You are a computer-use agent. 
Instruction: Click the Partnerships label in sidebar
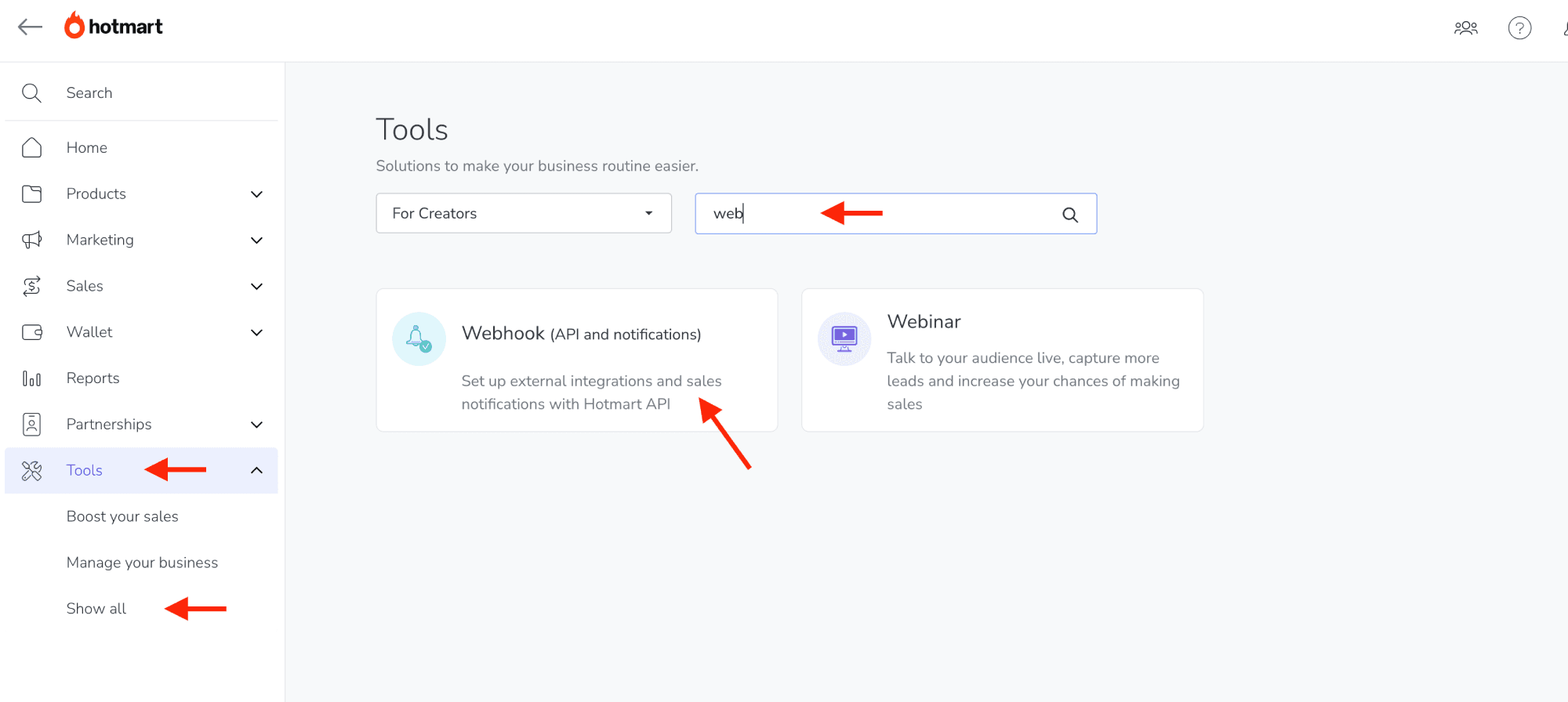pos(109,425)
